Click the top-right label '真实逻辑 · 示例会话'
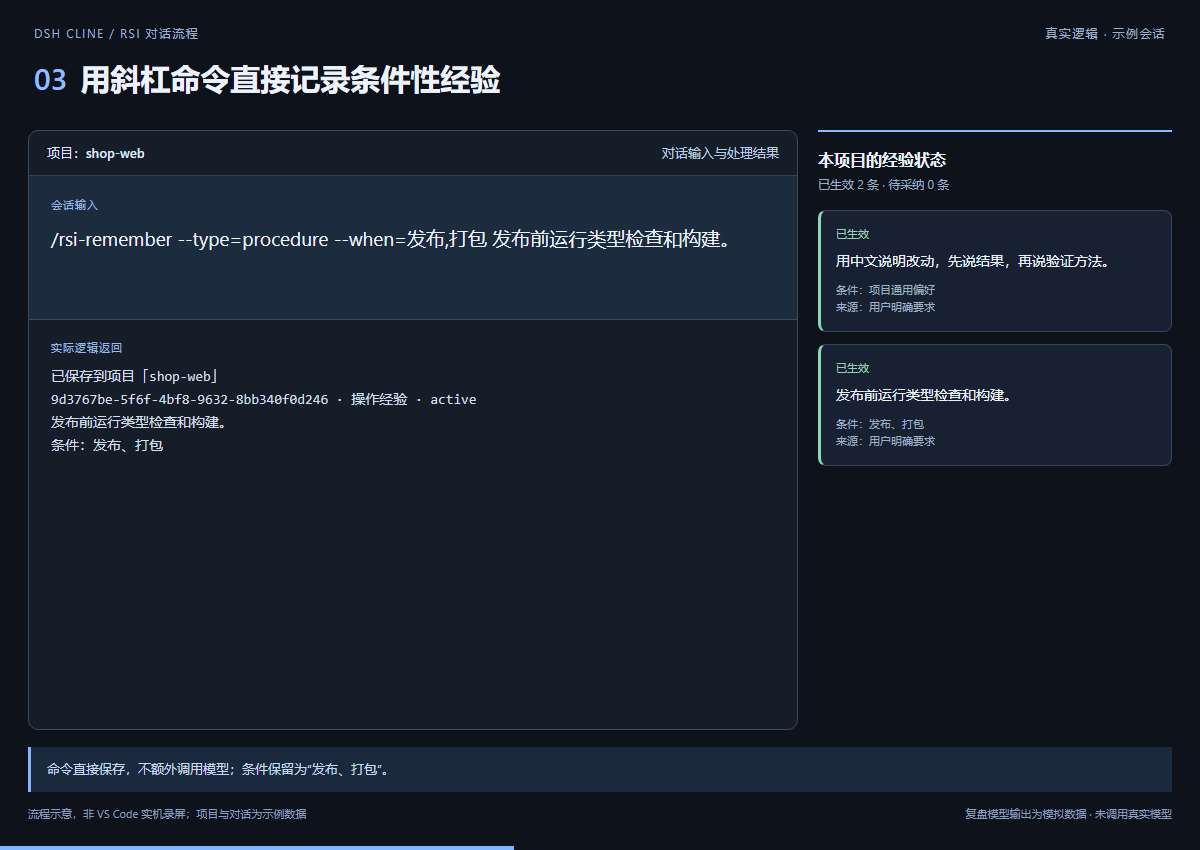Image resolution: width=1200 pixels, height=850 pixels. [1105, 34]
